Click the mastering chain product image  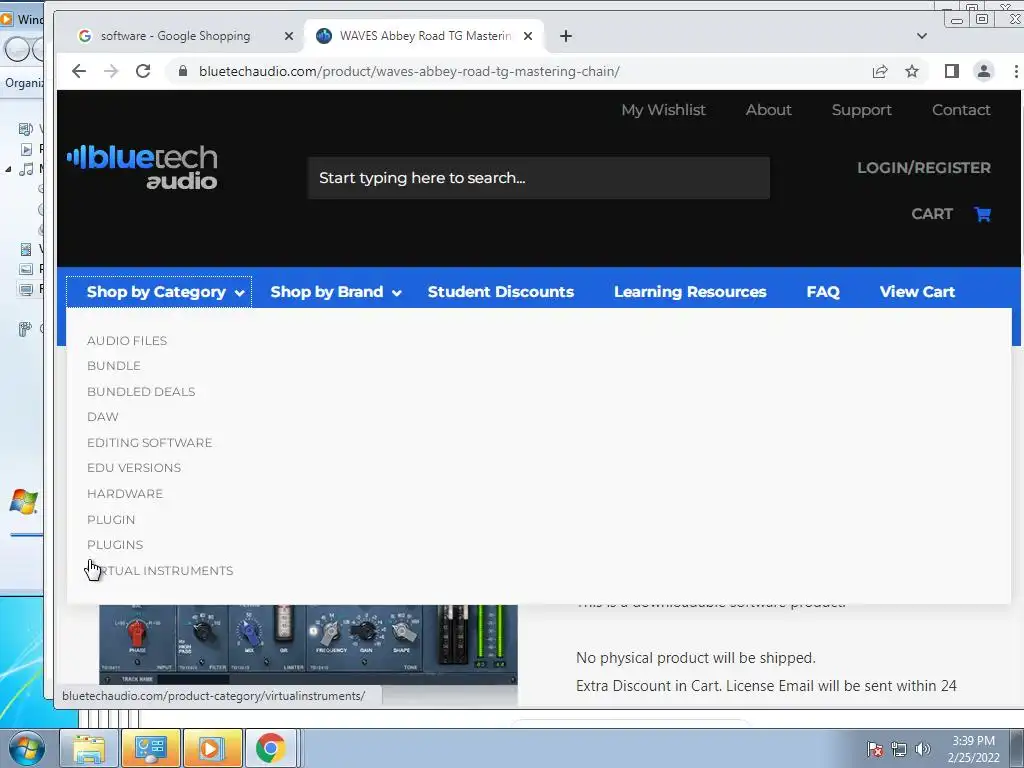coord(308,647)
